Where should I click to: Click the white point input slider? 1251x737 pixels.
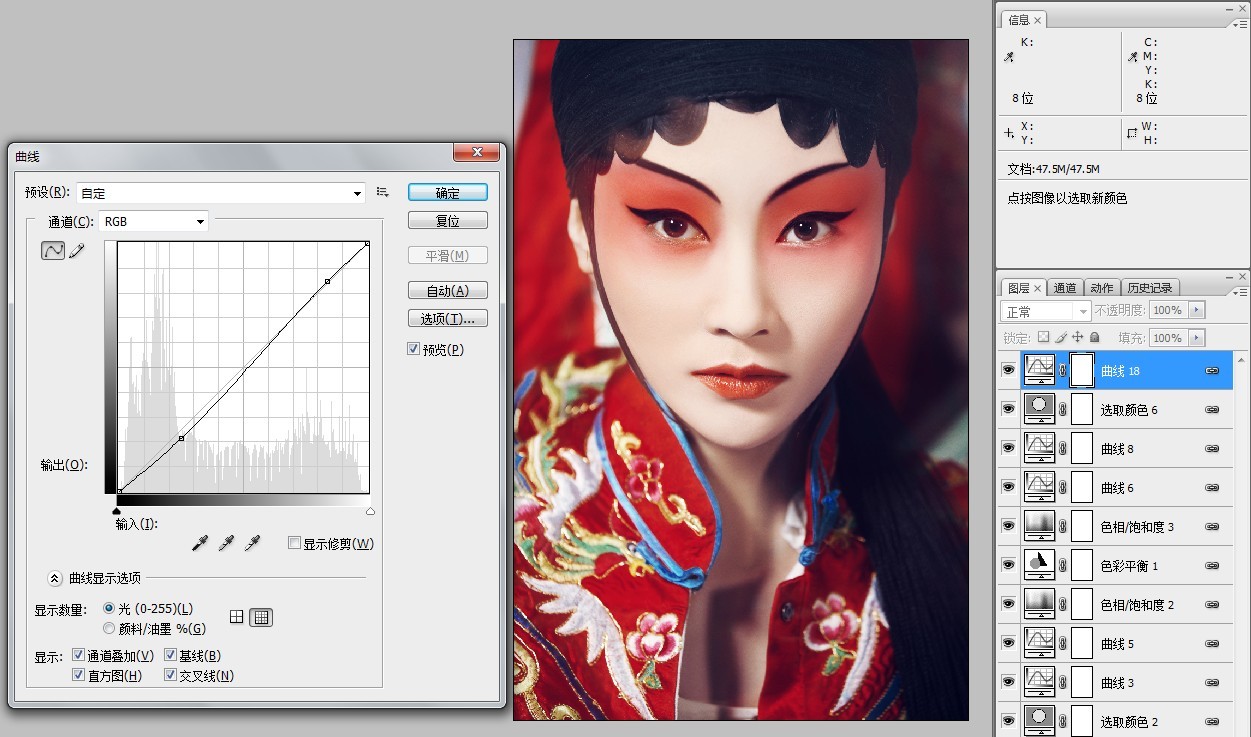pos(370,511)
